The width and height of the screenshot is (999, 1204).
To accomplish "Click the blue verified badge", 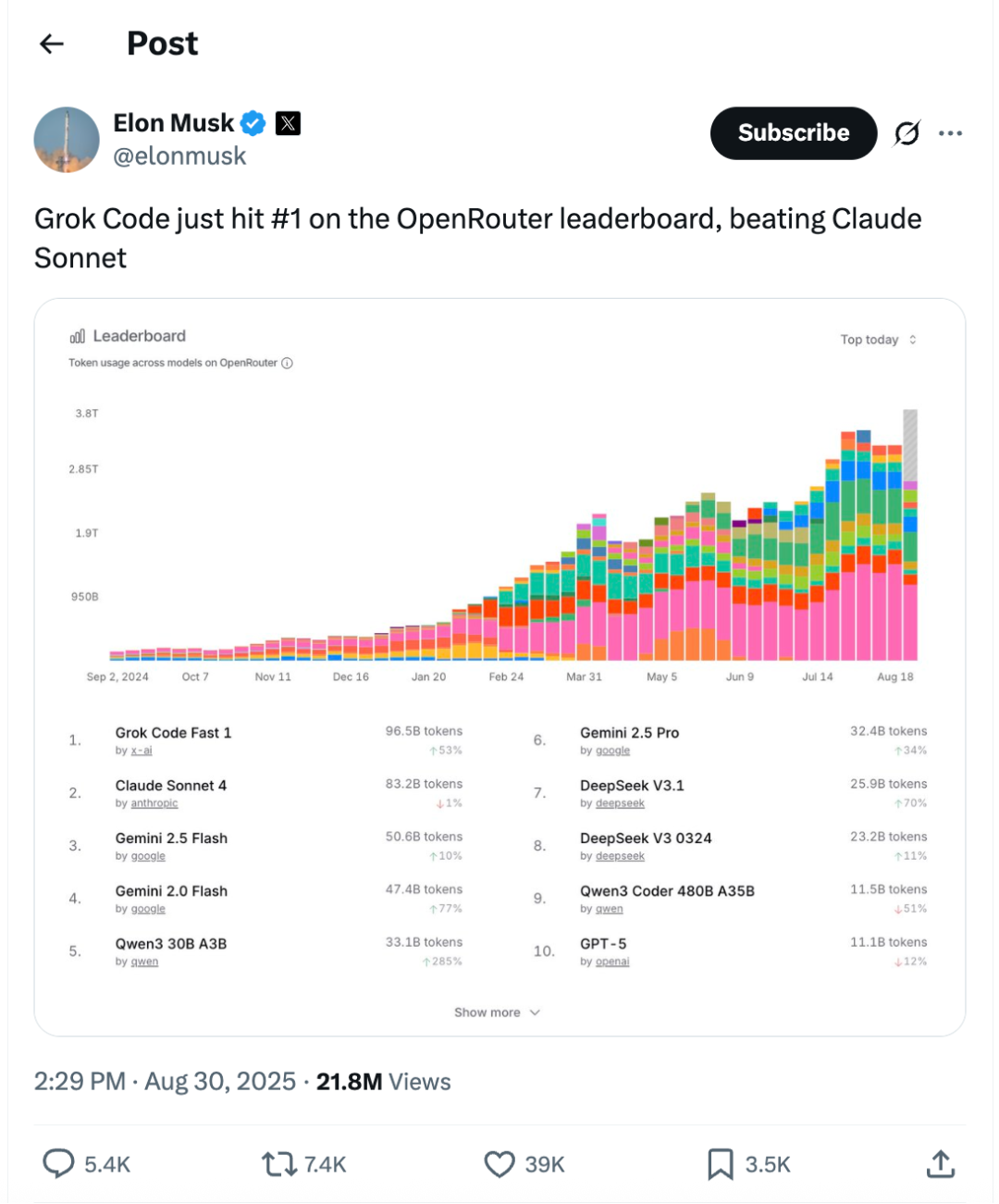I will pyautogui.click(x=253, y=123).
